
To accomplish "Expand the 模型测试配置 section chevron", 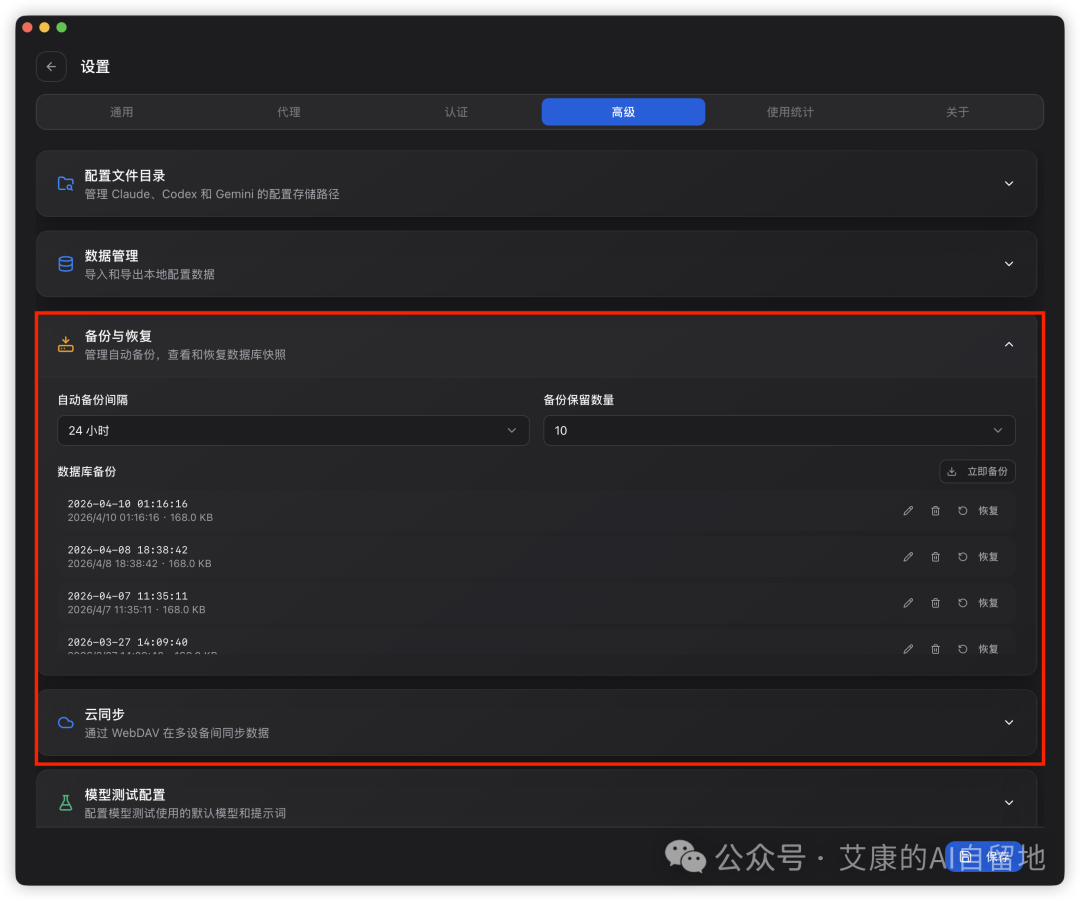I will point(1009,803).
